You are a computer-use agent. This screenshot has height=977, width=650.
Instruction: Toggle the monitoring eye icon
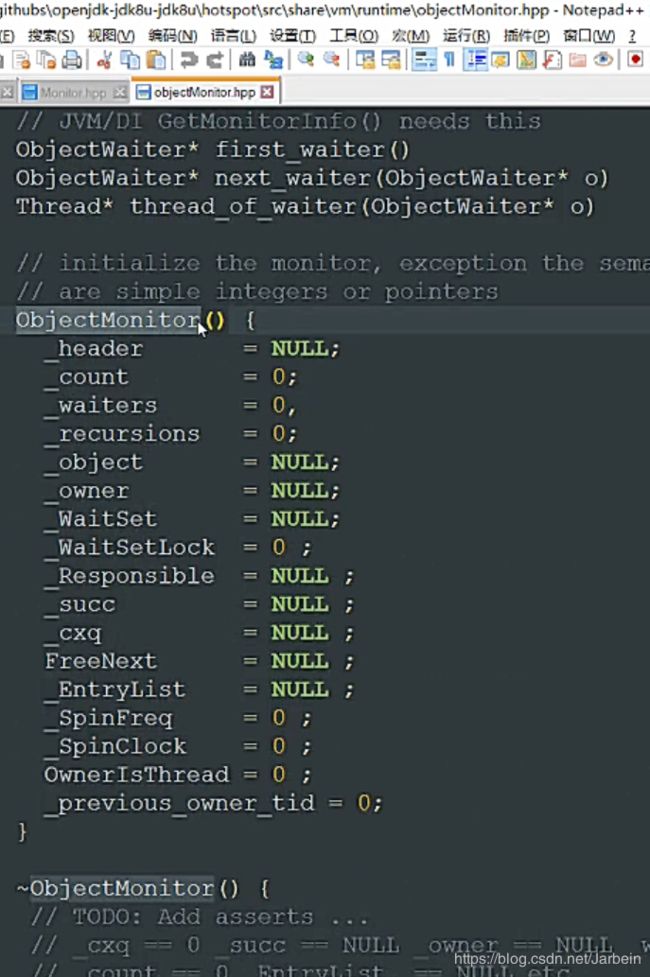point(603,60)
